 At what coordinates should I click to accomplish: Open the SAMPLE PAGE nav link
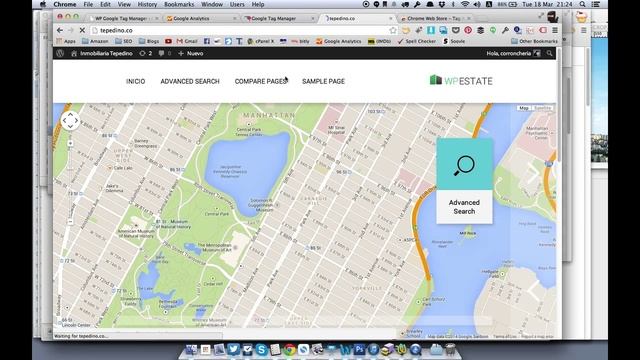[x=323, y=81]
